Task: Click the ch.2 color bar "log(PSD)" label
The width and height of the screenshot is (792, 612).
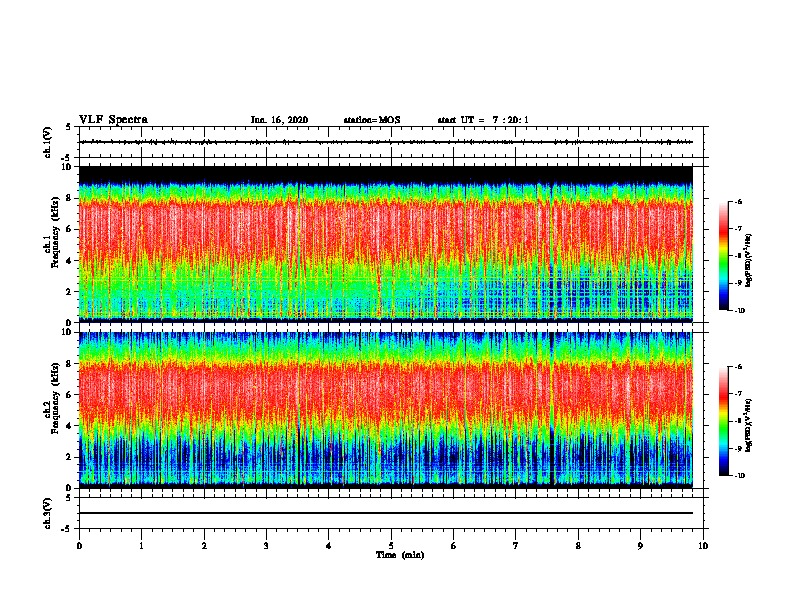Action: [x=749, y=425]
